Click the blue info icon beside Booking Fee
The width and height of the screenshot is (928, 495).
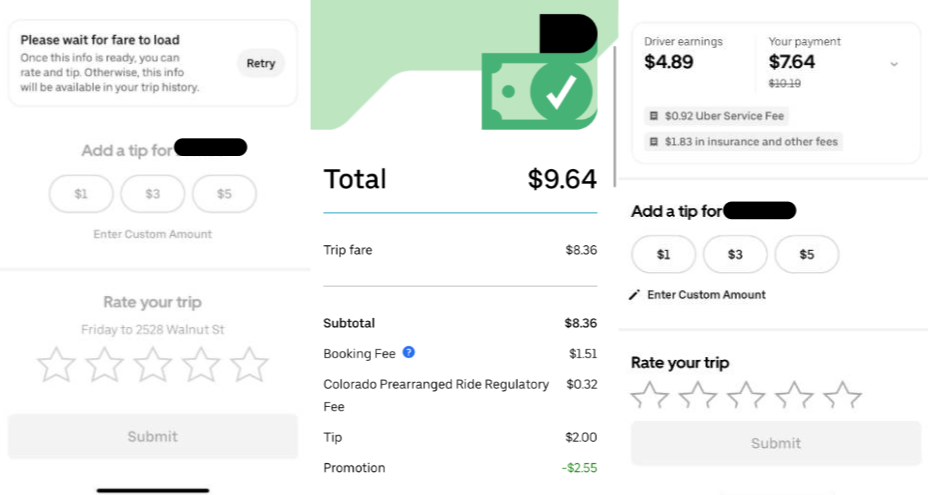click(x=408, y=353)
